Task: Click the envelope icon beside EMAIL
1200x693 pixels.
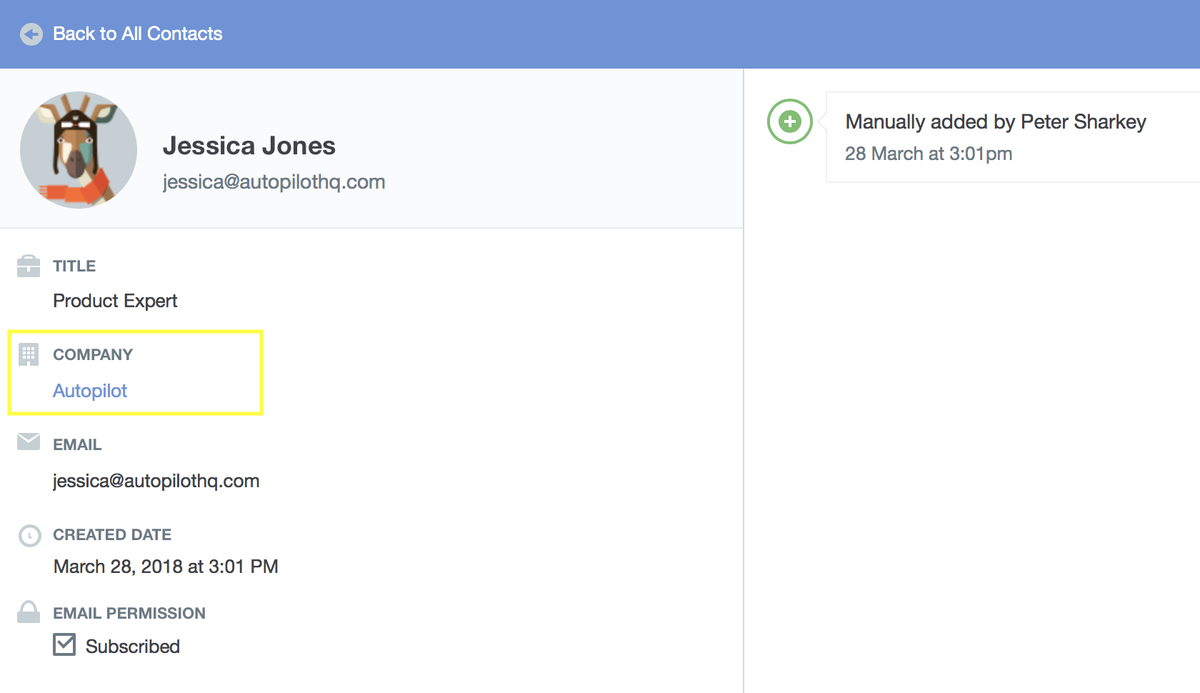Action: point(28,443)
